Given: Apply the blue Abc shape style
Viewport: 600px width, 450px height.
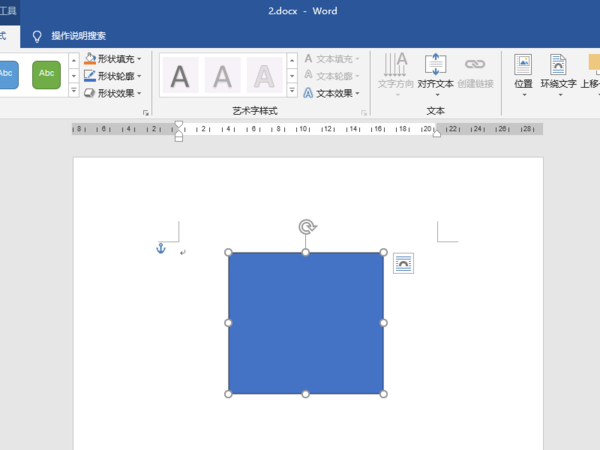Looking at the screenshot, I should [8, 75].
